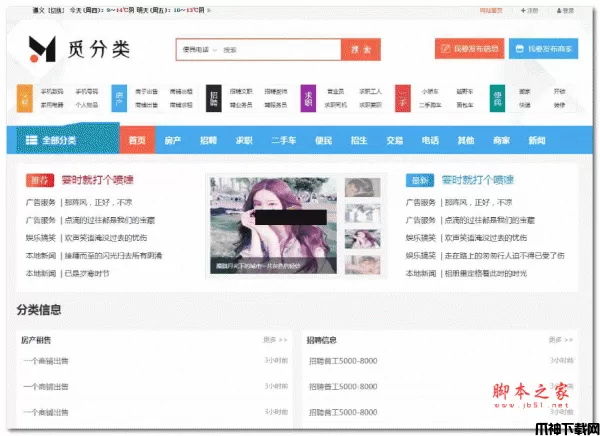Select the 电话 nav tab
This screenshot has width=600, height=436.
pos(430,140)
